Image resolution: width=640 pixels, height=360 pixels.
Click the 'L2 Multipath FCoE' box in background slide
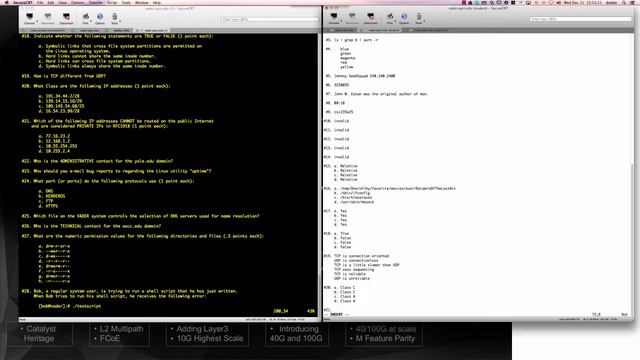pos(119,333)
